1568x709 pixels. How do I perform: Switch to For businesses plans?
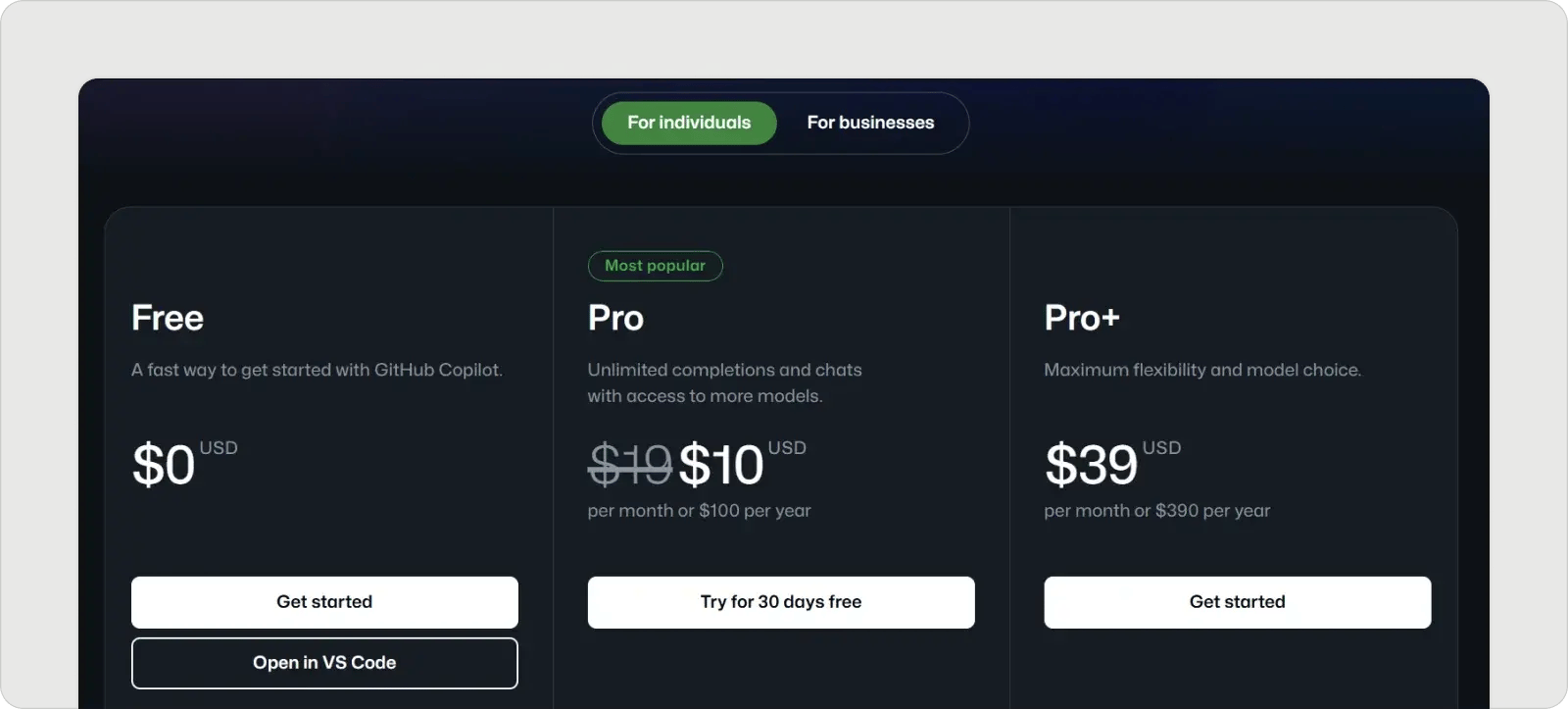[870, 123]
